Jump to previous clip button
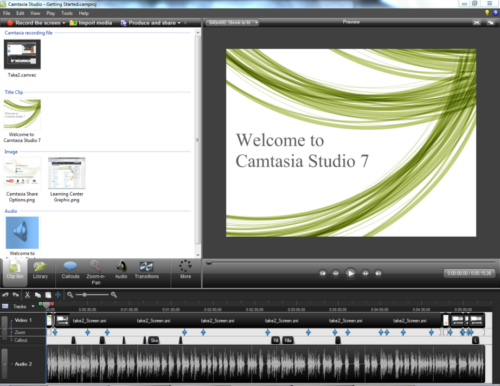This screenshot has width=500, height=386. coord(322,273)
